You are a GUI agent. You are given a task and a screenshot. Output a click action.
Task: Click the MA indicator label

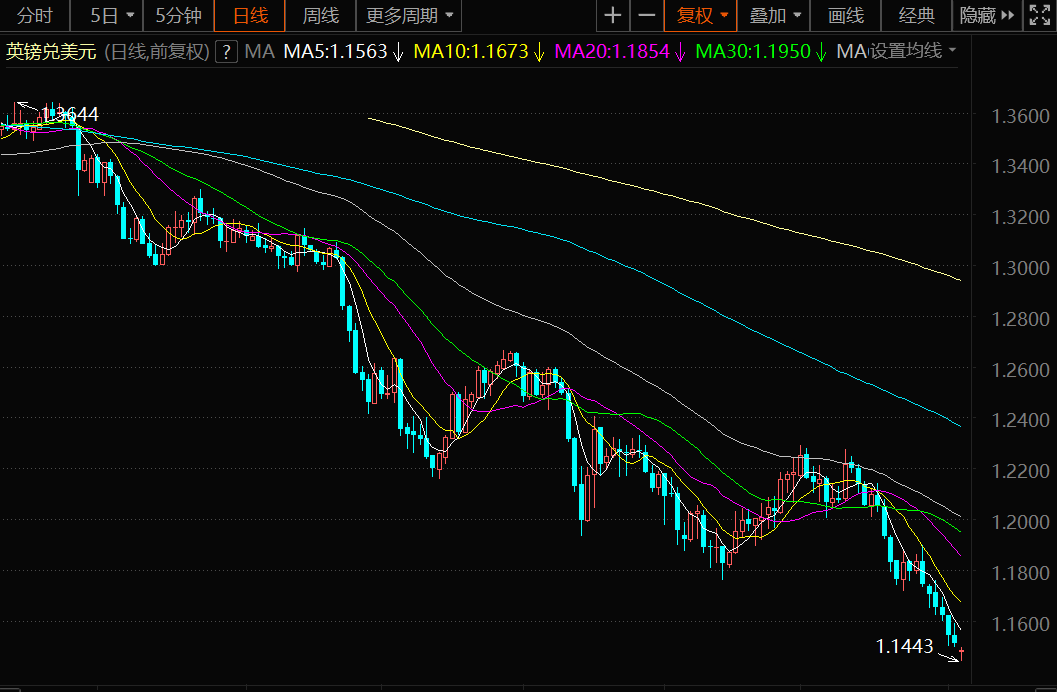pyautogui.click(x=260, y=51)
